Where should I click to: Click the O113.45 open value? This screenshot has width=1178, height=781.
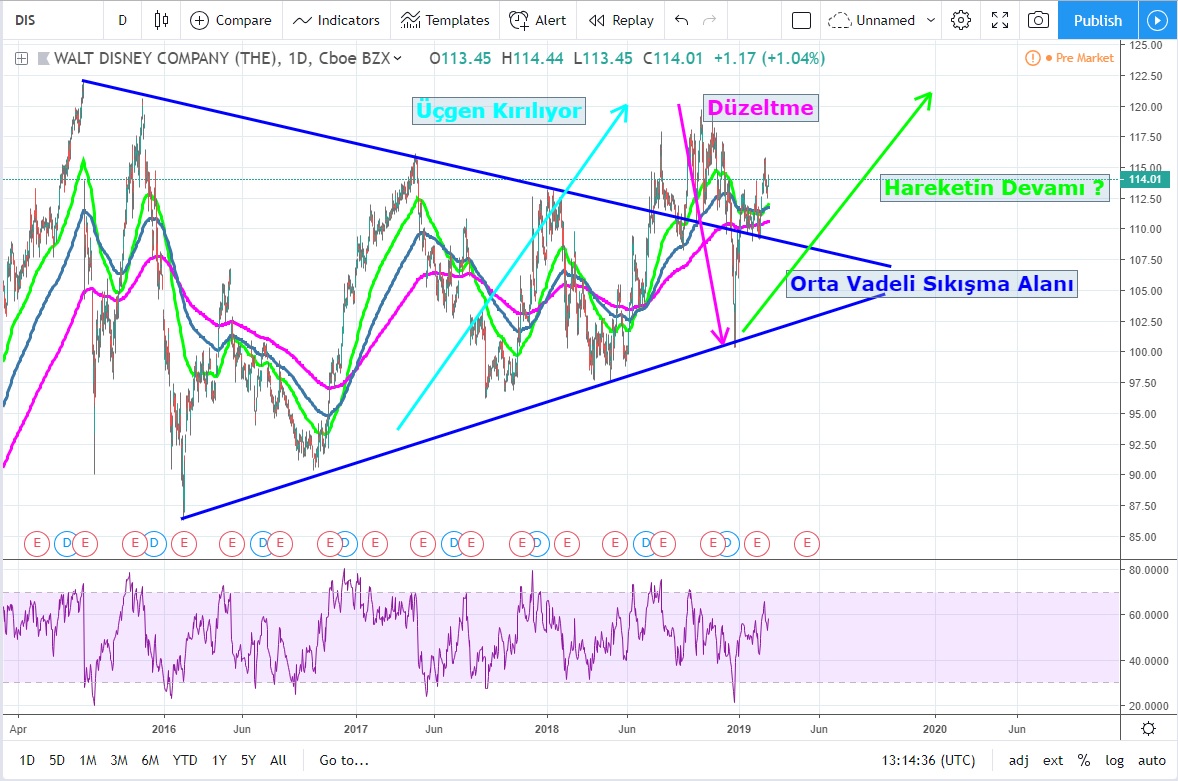460,58
